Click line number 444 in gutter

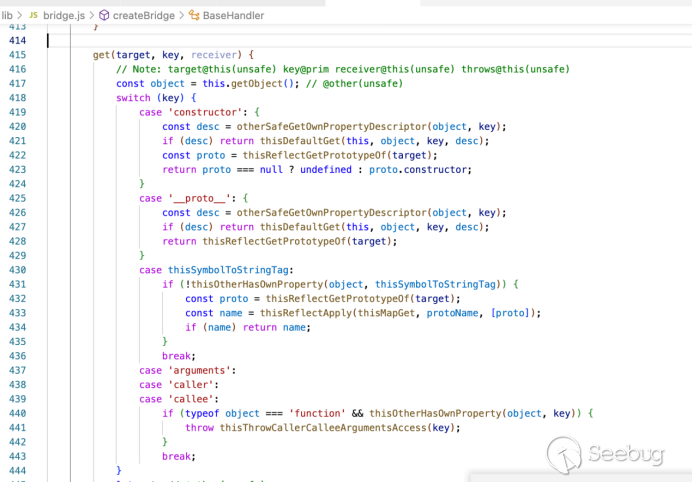[18, 471]
